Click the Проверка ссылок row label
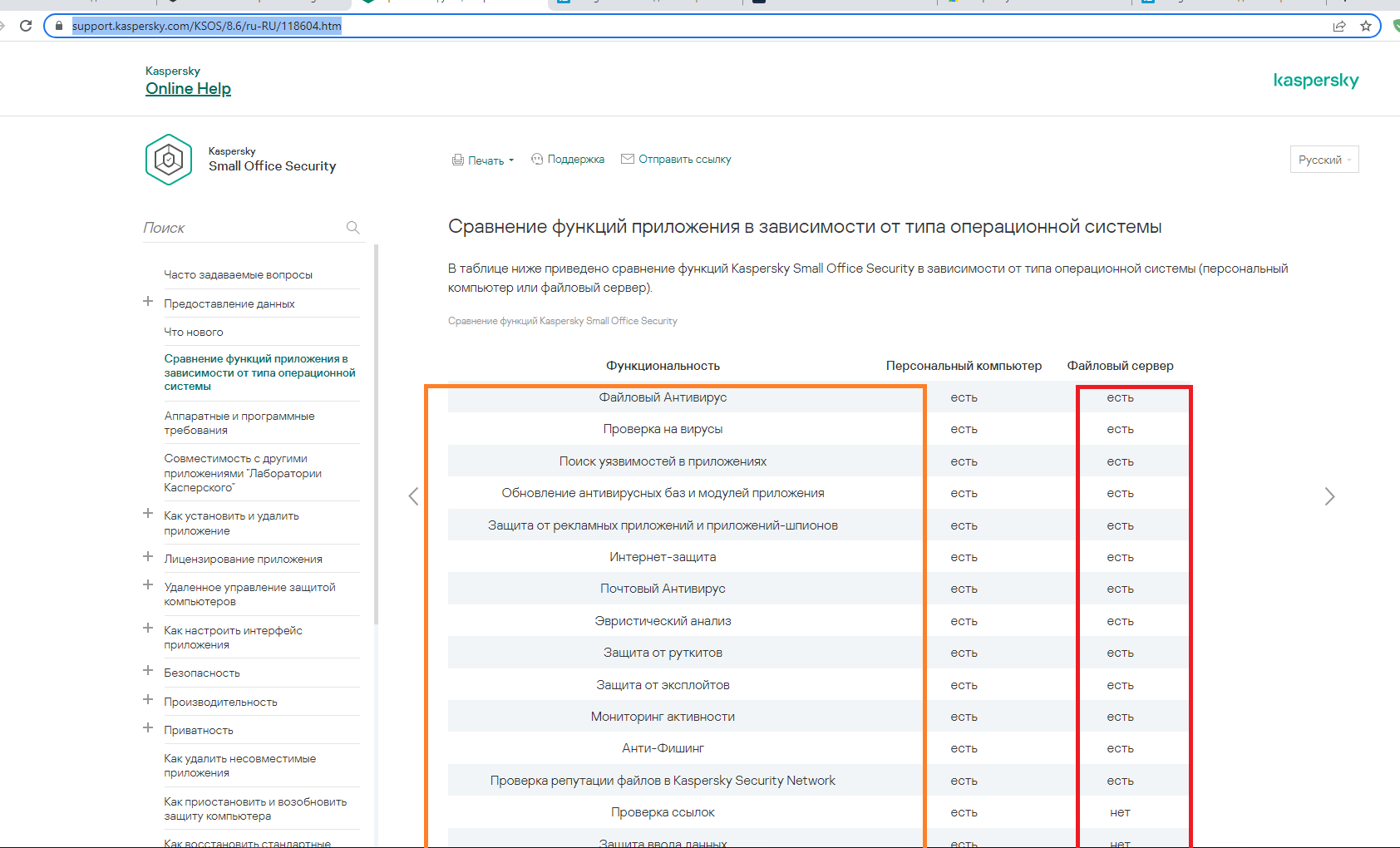 (x=663, y=812)
